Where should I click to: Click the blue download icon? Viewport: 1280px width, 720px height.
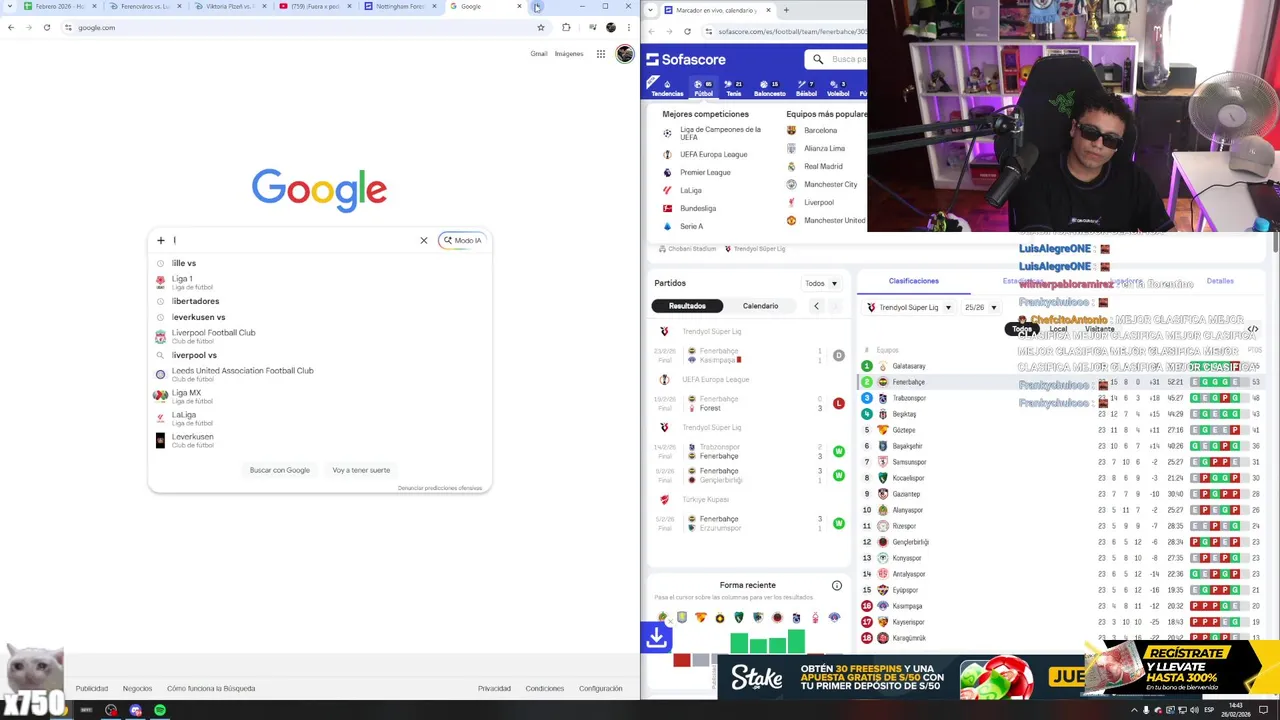656,637
